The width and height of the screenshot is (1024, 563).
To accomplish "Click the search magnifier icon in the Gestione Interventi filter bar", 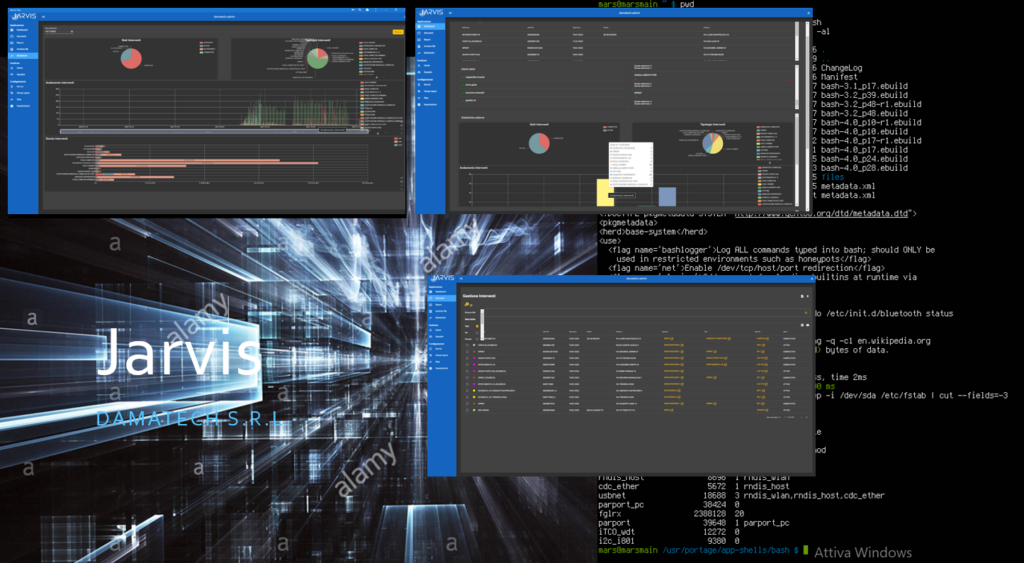I will (x=806, y=313).
